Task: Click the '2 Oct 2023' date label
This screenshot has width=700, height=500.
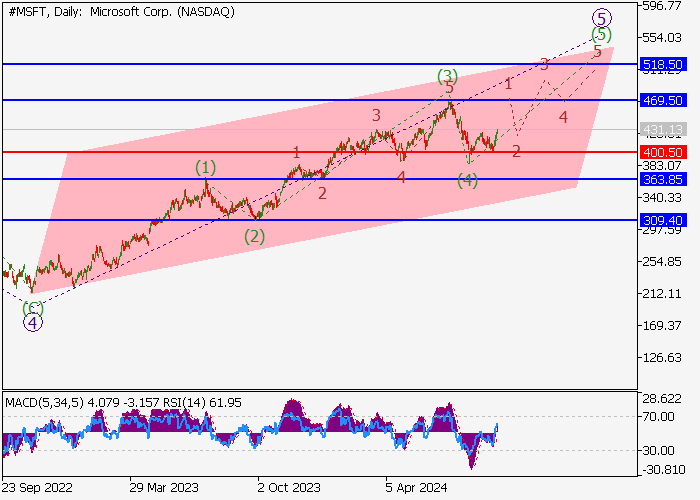Action: point(289,488)
